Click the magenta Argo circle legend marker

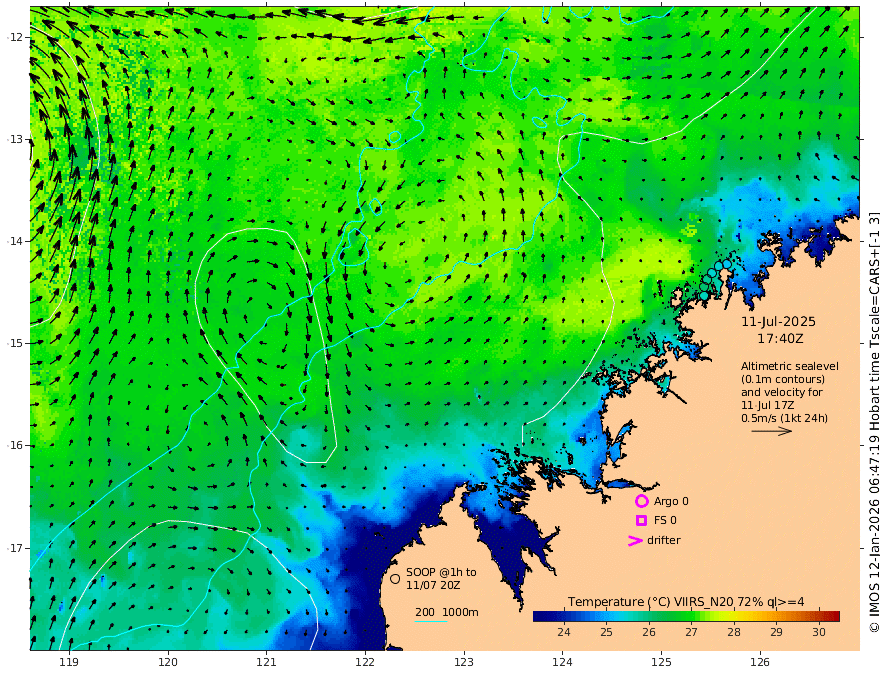tap(641, 501)
